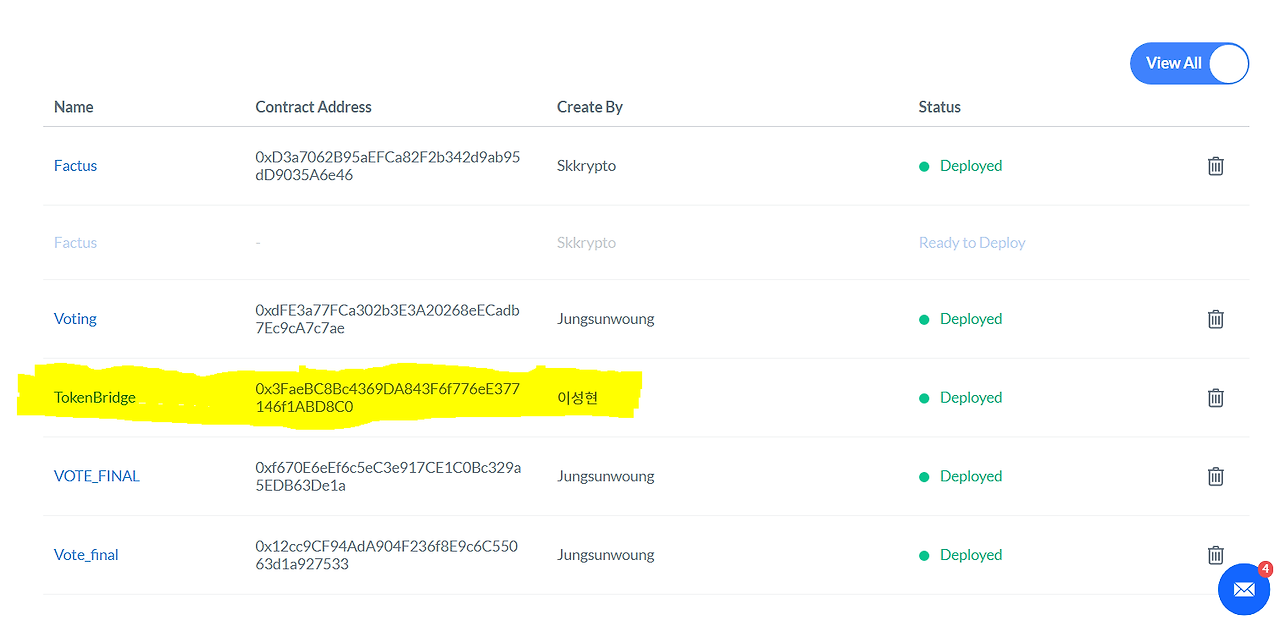Click the trash icon for Voting contract
The image size is (1280, 626).
(1215, 319)
